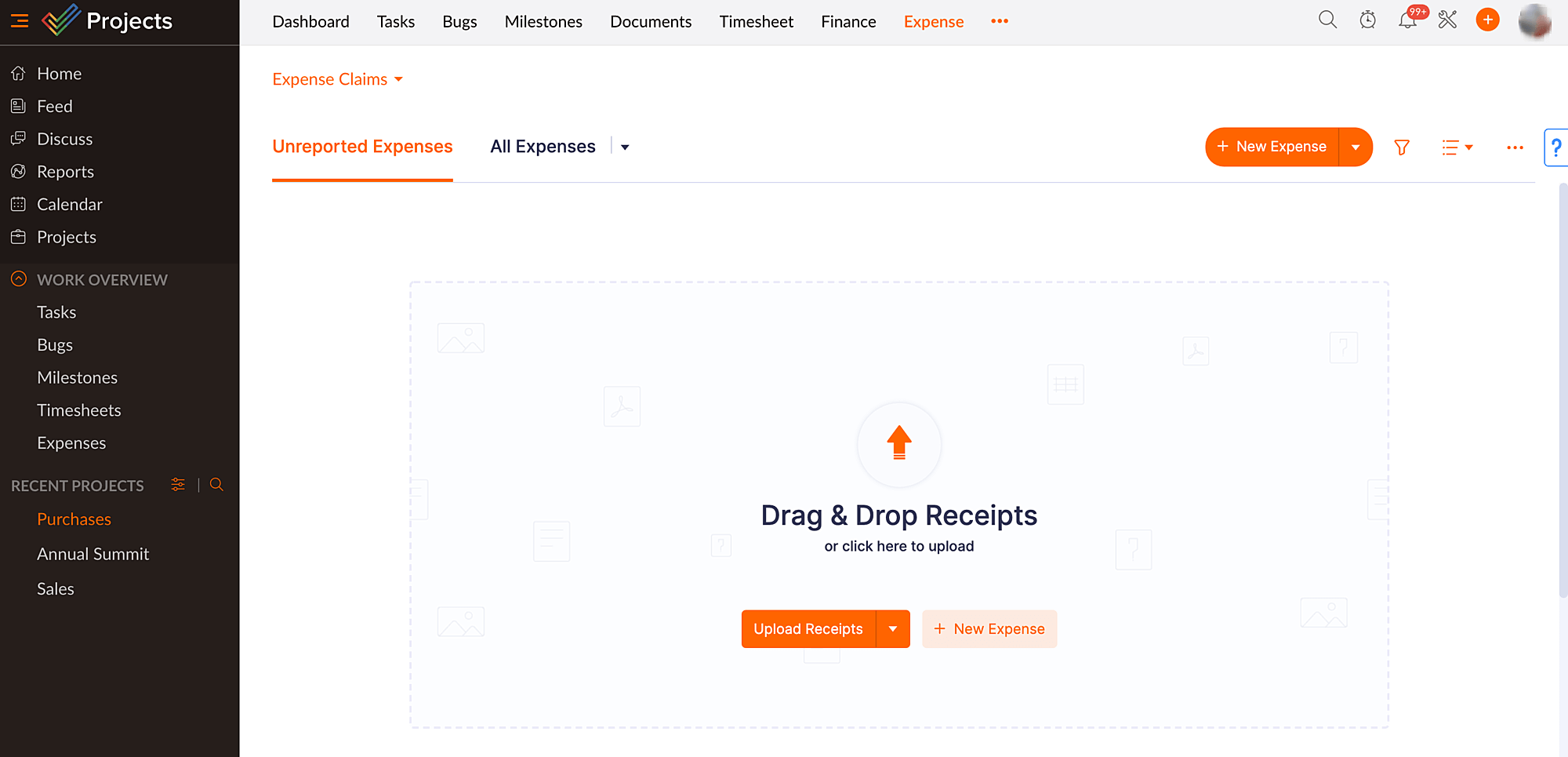Toggle the hamburger sidebar menu

pyautogui.click(x=20, y=21)
